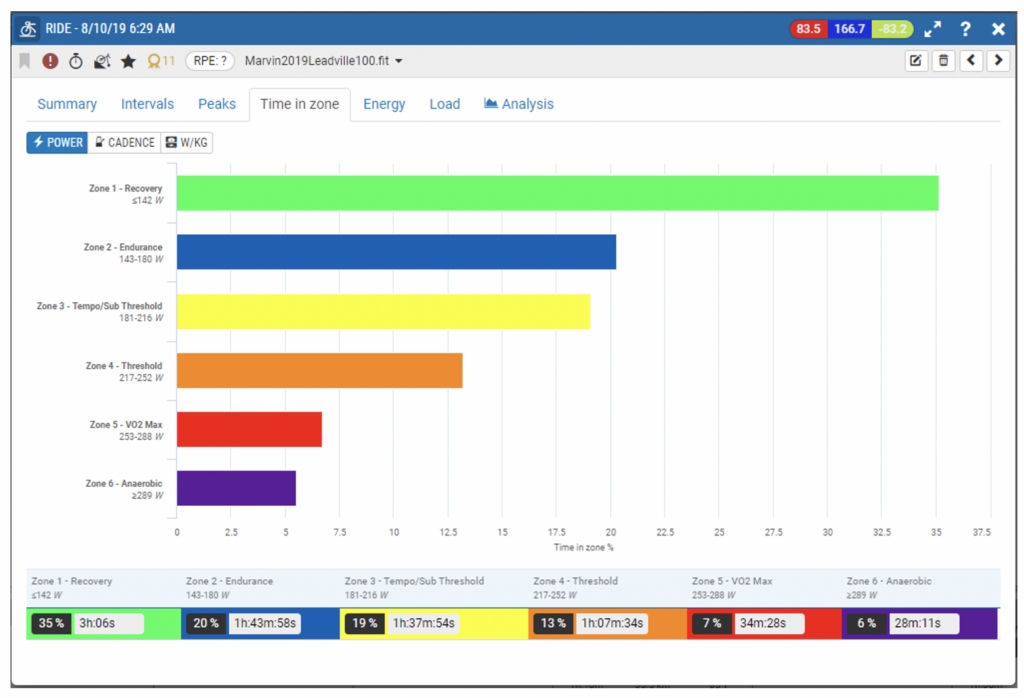Go to previous ride arrow

pyautogui.click(x=971, y=61)
